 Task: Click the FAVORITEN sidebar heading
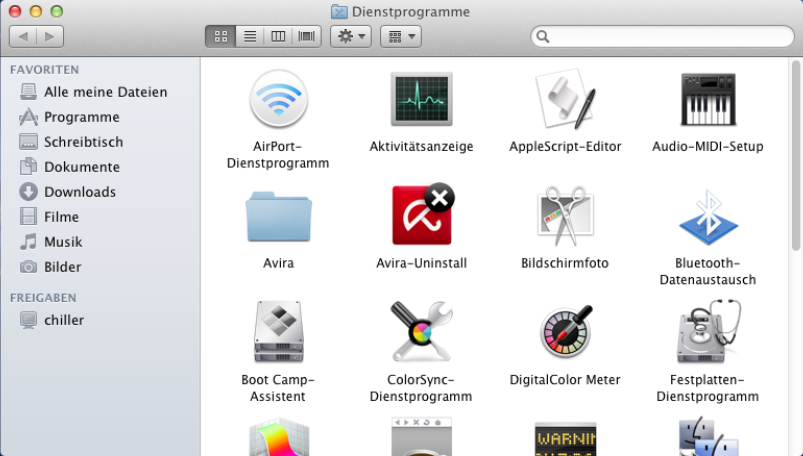click(x=45, y=70)
